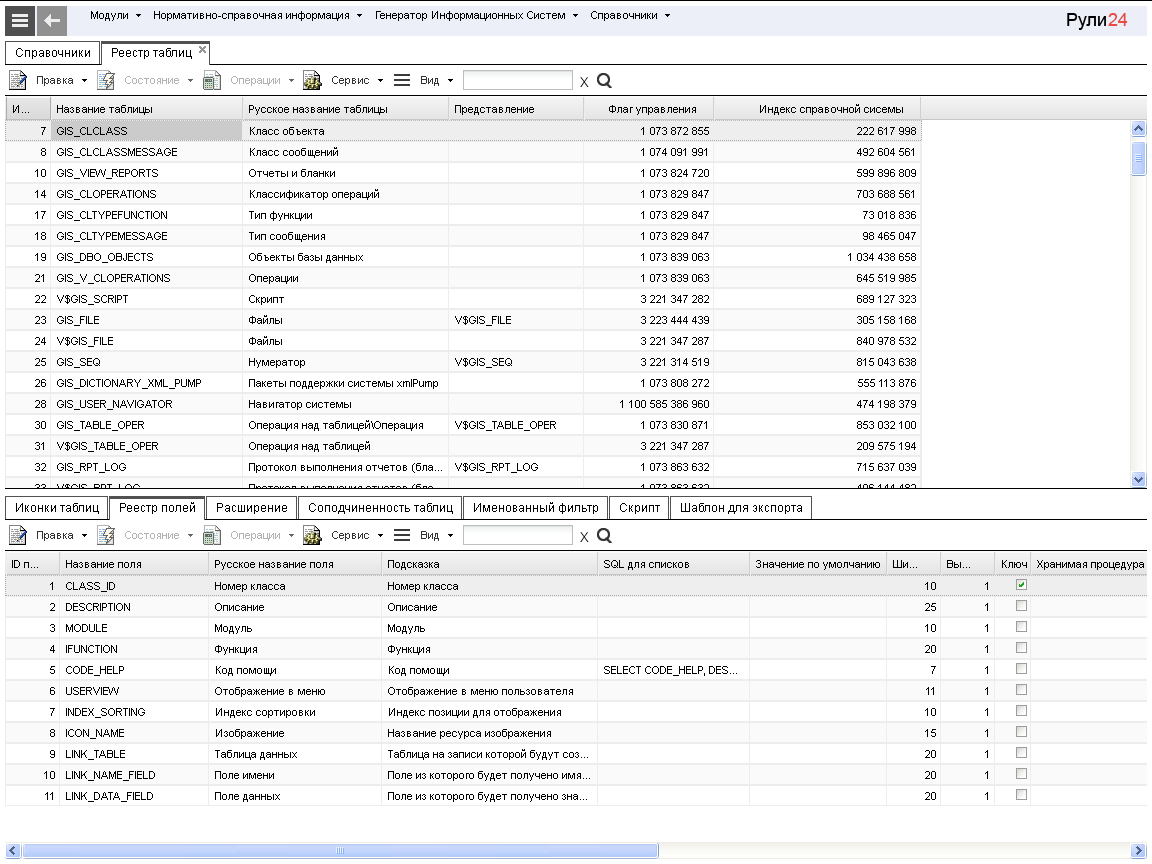Select the V$GIS_SCRIPT table row
1152x864 pixels.
point(463,299)
